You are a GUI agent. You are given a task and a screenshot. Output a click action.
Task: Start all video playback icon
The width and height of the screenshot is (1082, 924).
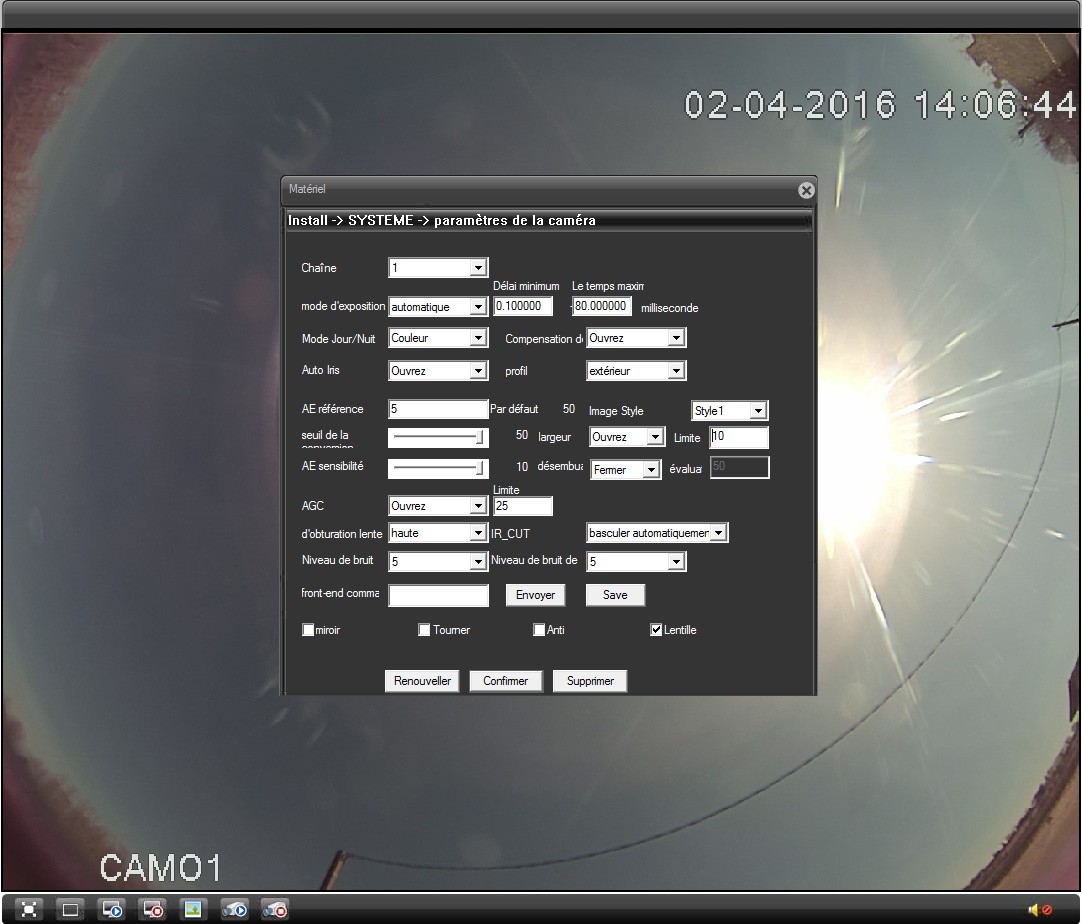112,909
